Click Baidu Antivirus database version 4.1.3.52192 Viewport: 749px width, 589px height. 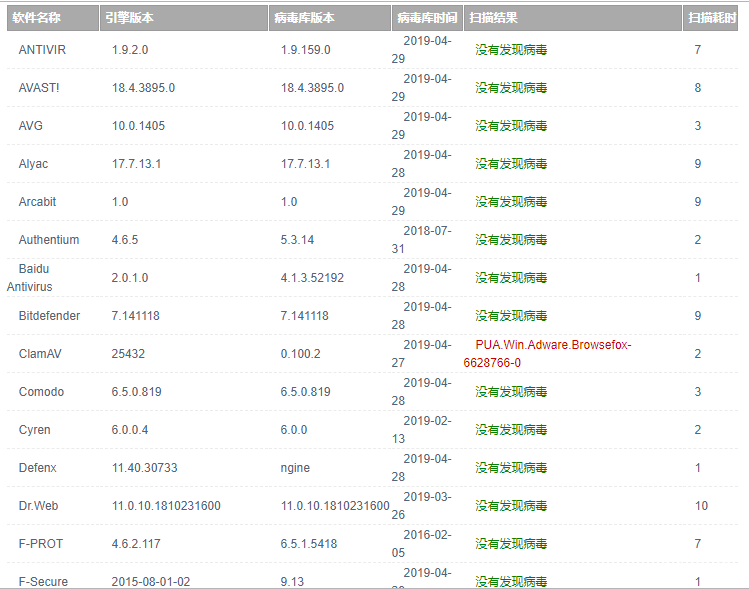(x=312, y=278)
